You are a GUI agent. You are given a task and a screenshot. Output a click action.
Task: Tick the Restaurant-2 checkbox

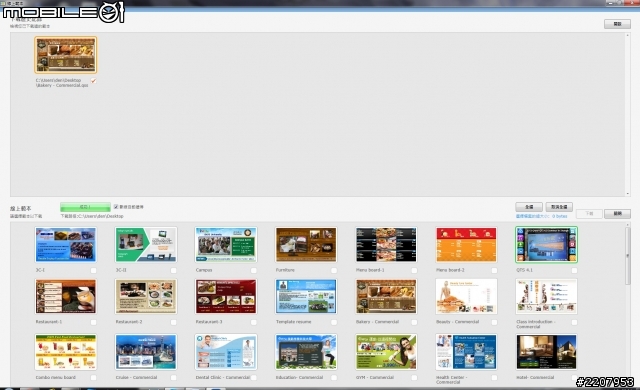coord(173,322)
